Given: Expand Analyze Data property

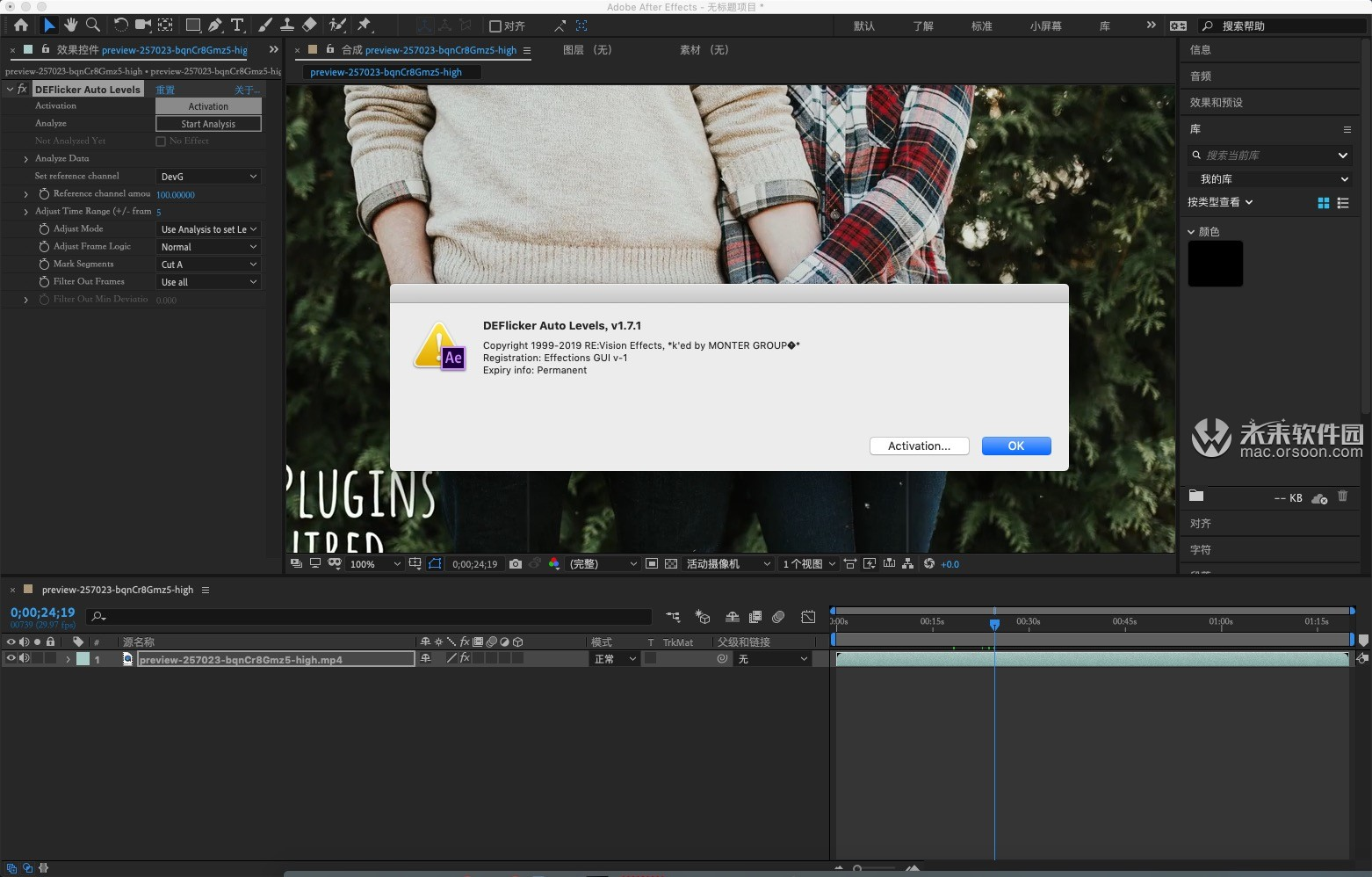Looking at the screenshot, I should point(25,159).
